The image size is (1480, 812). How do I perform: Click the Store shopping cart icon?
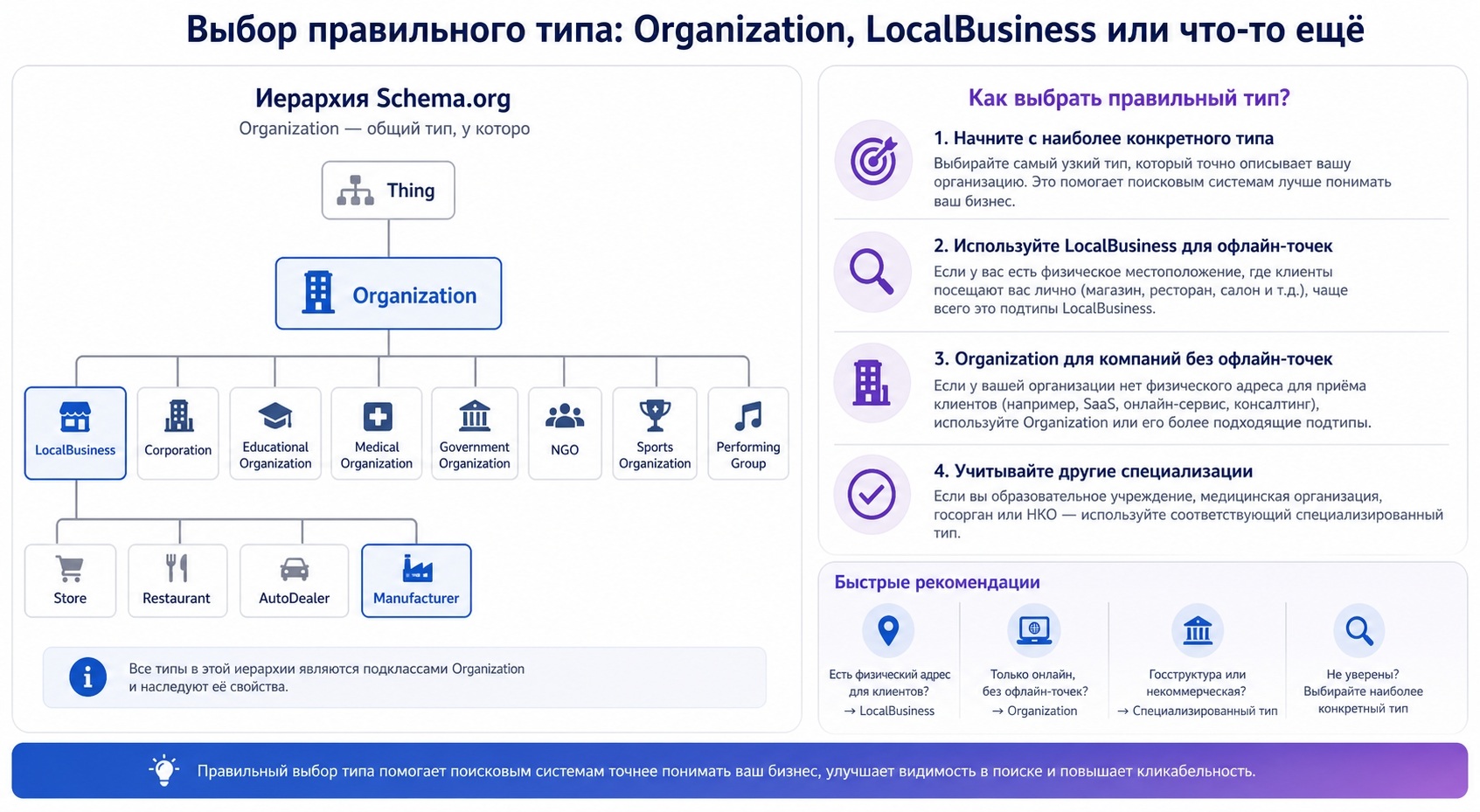point(70,569)
